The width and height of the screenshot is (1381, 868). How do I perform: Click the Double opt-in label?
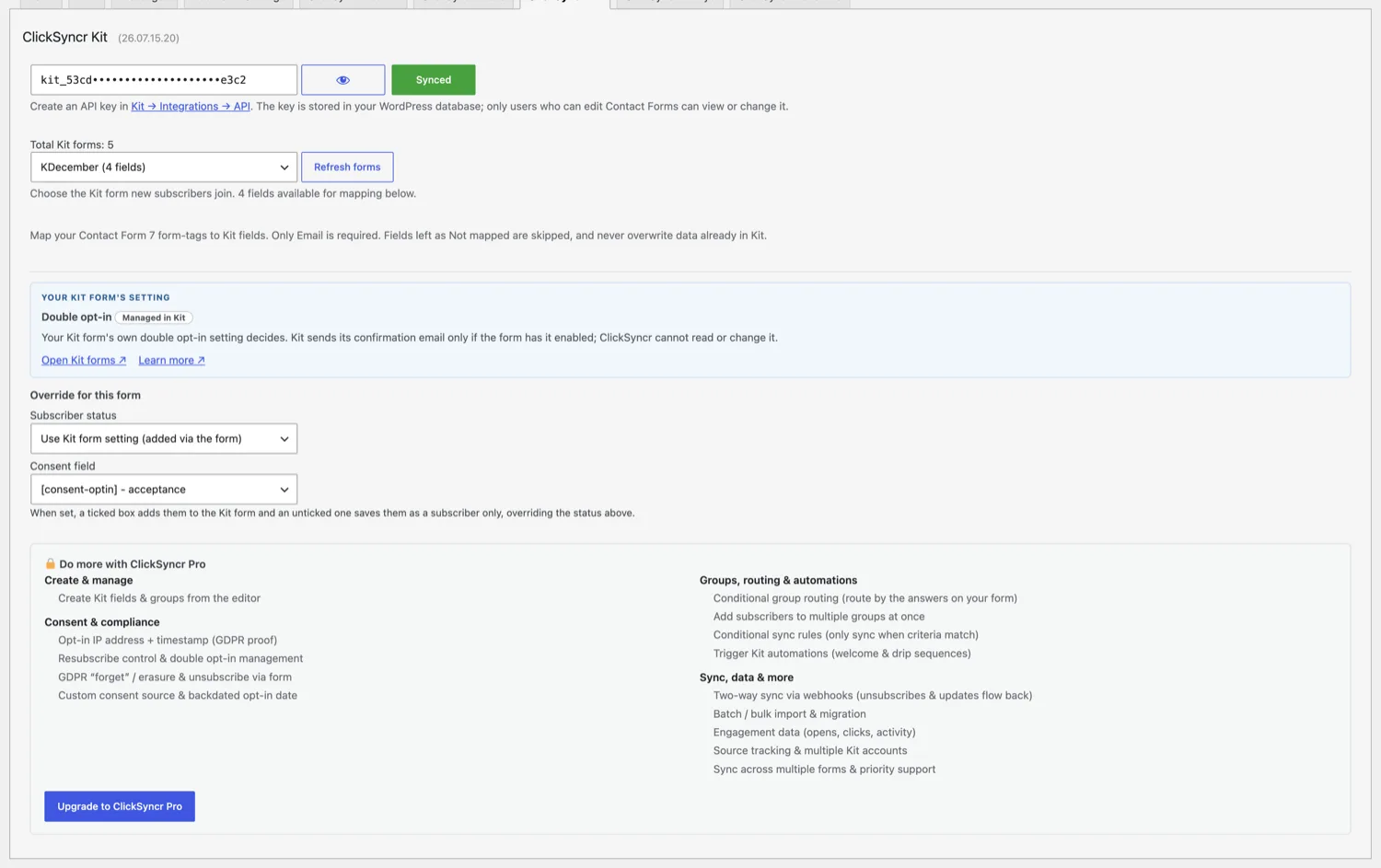[x=76, y=317]
